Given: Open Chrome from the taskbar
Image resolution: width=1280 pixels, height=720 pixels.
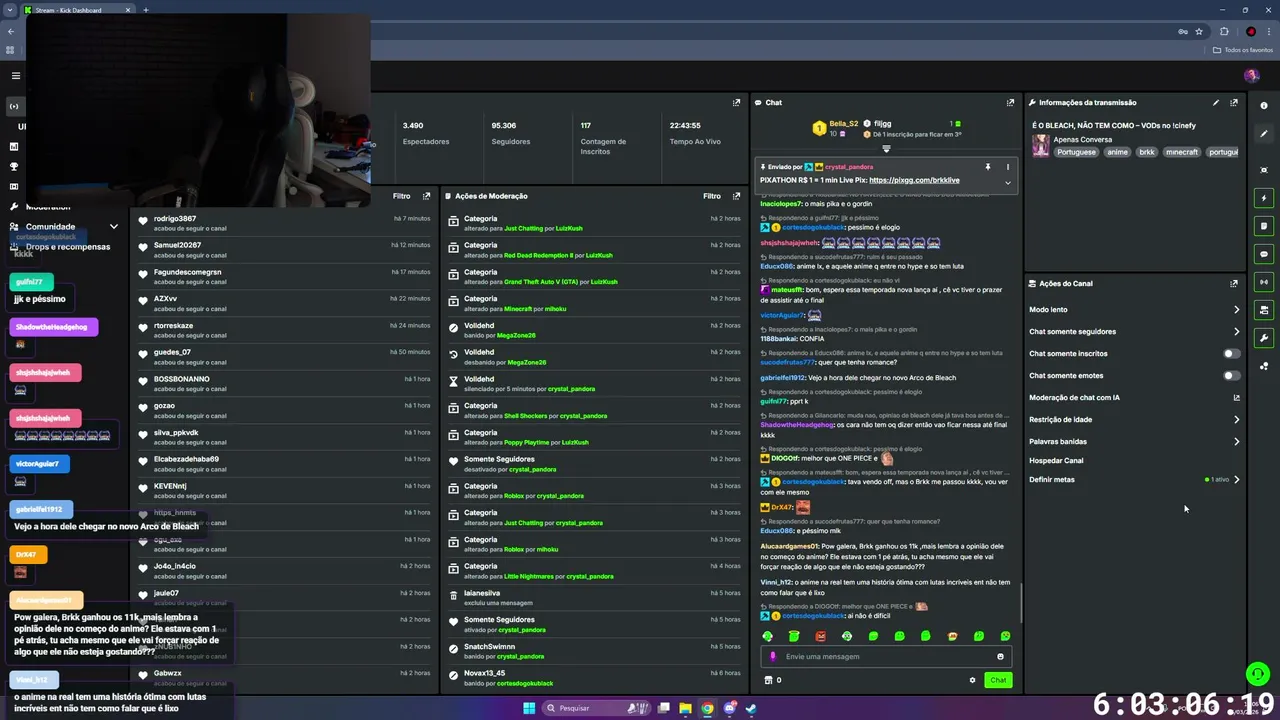Looking at the screenshot, I should click(x=707, y=708).
